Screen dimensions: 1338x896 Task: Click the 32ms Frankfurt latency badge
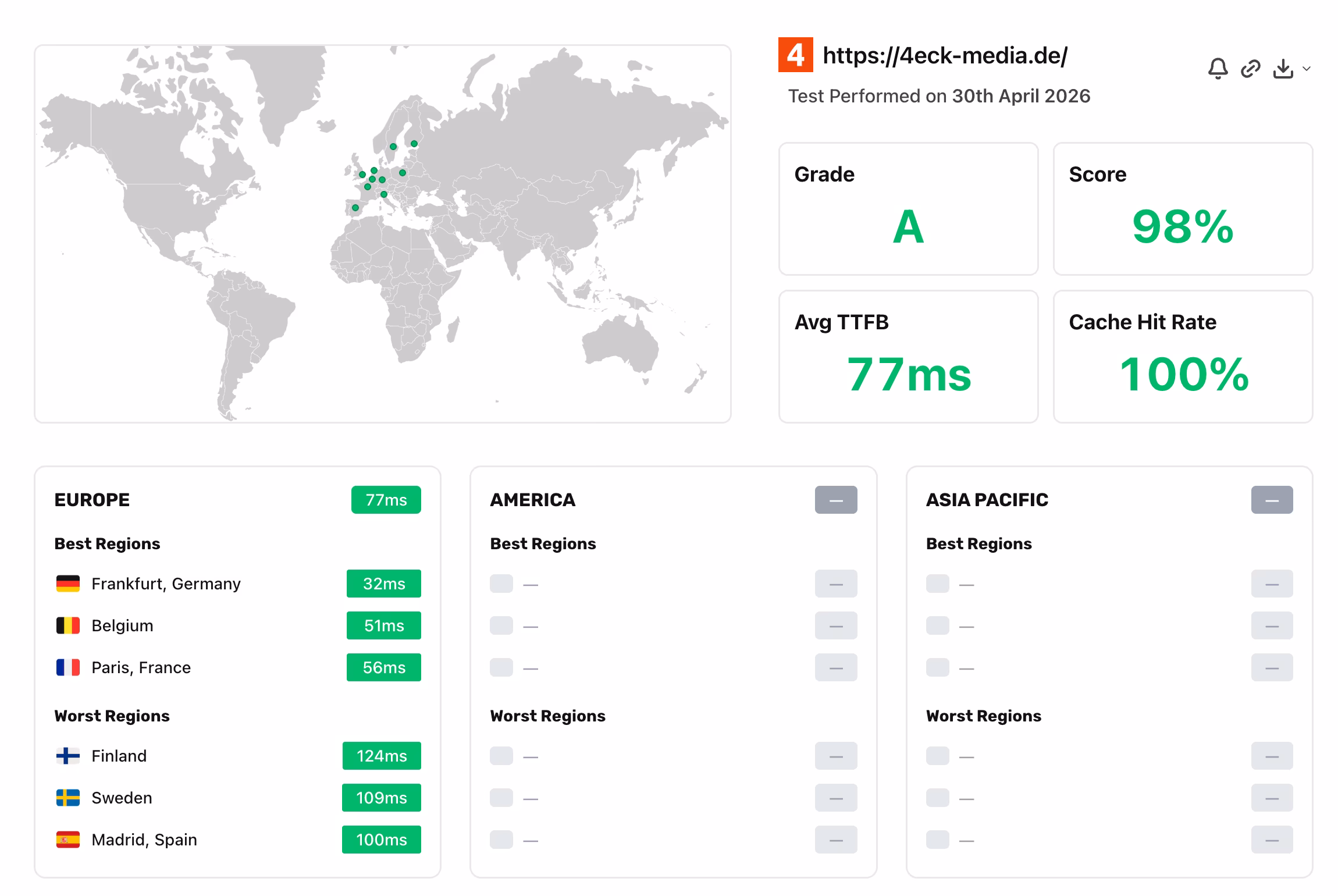pos(384,584)
